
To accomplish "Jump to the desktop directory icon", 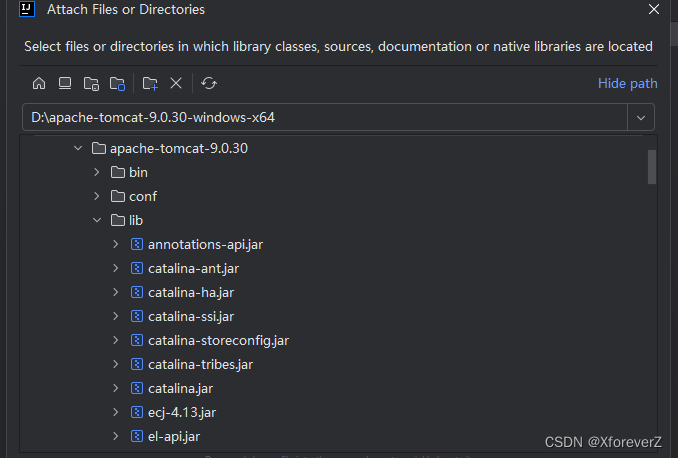I will (65, 83).
